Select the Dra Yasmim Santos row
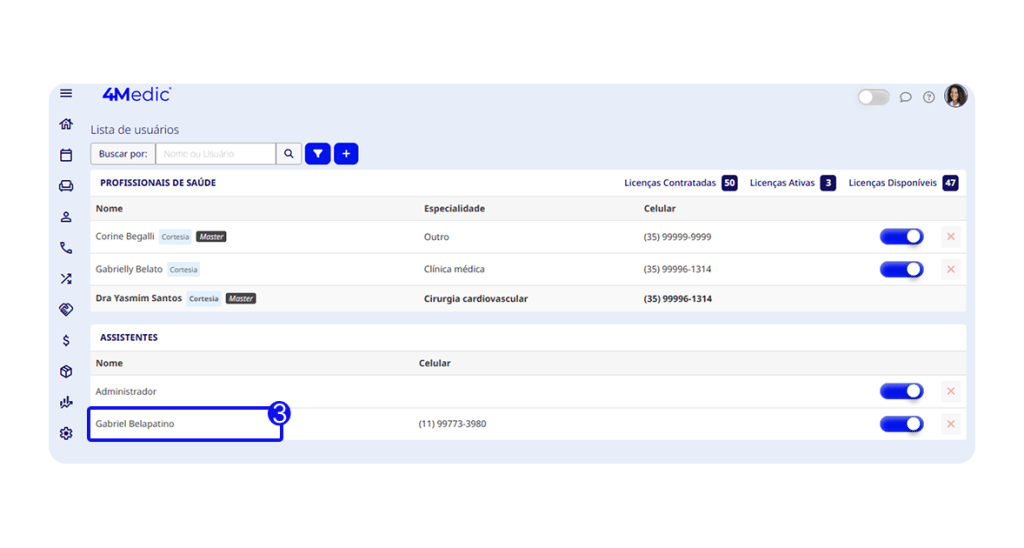Image resolution: width=1024 pixels, height=548 pixels. 139,298
